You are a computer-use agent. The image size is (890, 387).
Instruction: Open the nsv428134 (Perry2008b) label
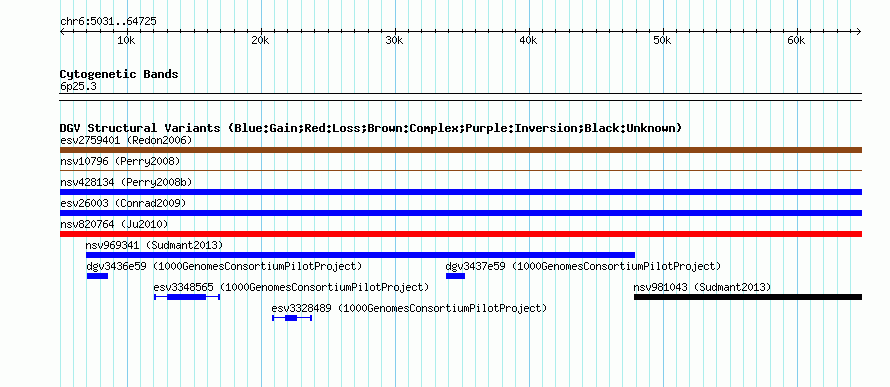[x=126, y=182]
